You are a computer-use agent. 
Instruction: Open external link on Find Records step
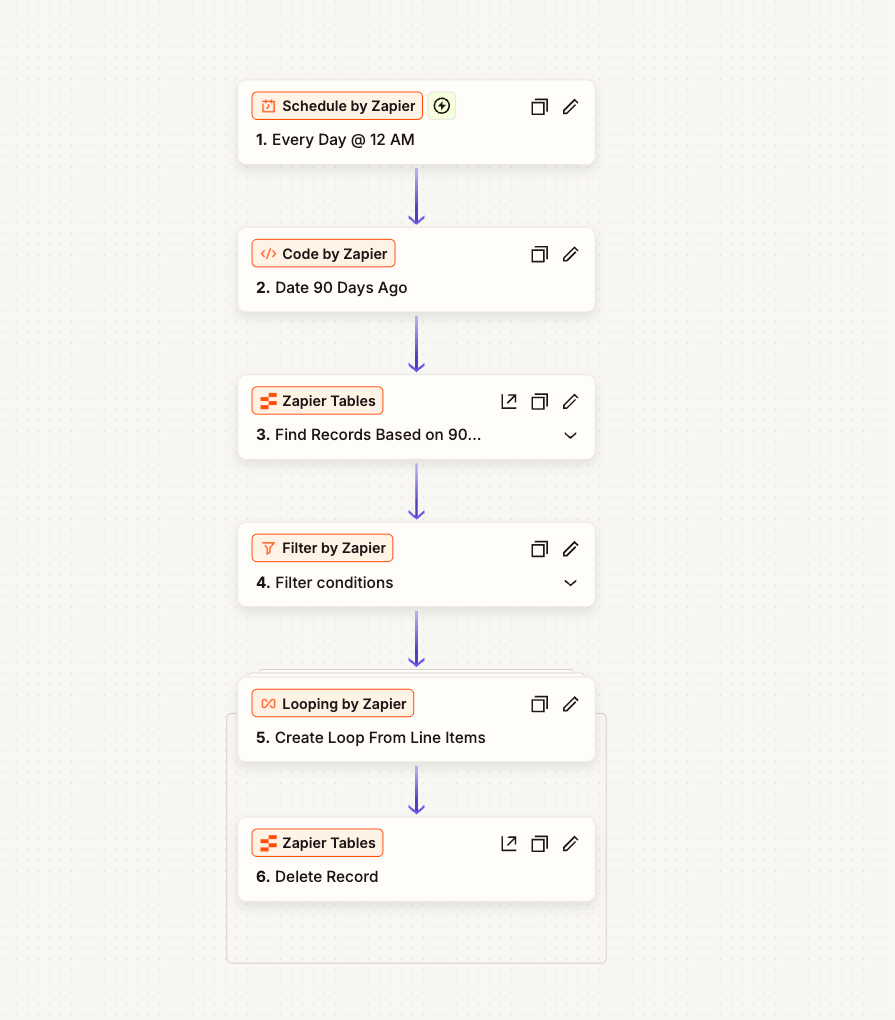click(509, 401)
